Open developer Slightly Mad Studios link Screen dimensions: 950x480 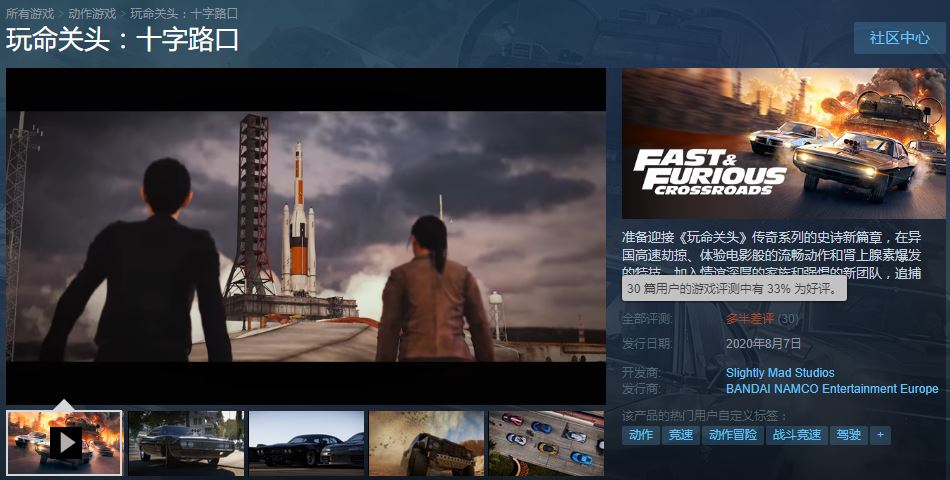(x=780, y=373)
